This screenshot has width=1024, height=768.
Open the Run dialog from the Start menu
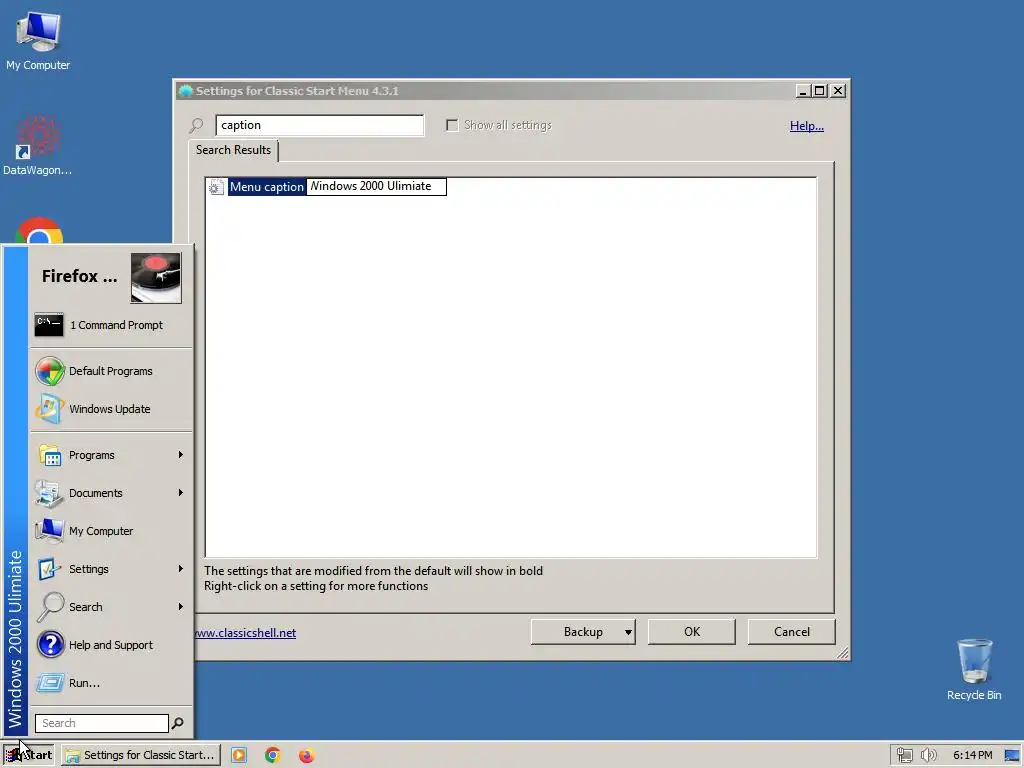(x=111, y=682)
